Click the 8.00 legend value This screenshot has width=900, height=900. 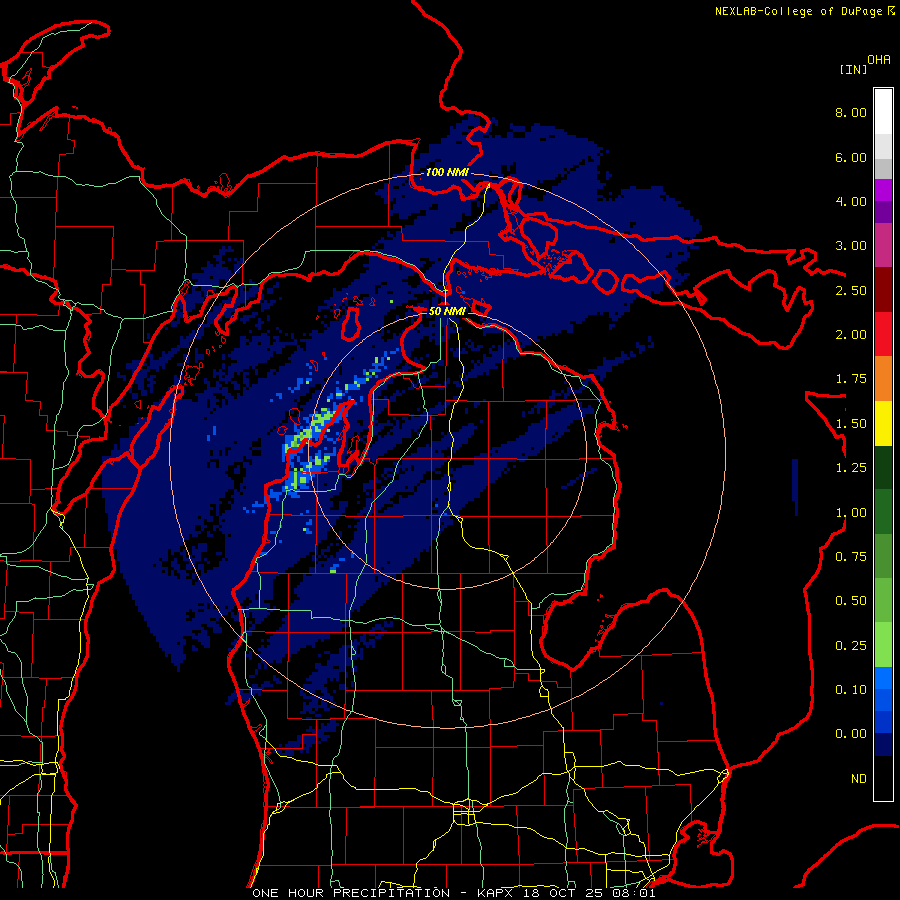click(851, 112)
